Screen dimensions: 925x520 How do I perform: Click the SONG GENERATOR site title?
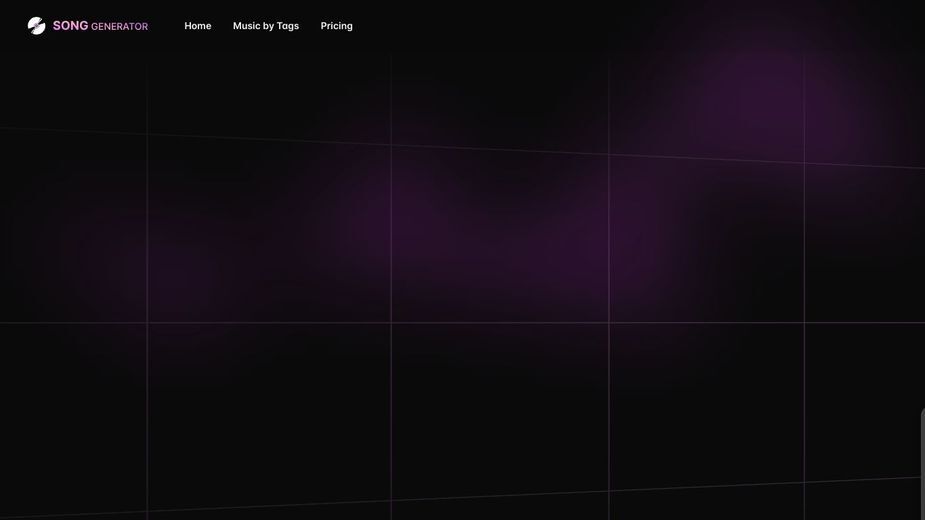100,26
